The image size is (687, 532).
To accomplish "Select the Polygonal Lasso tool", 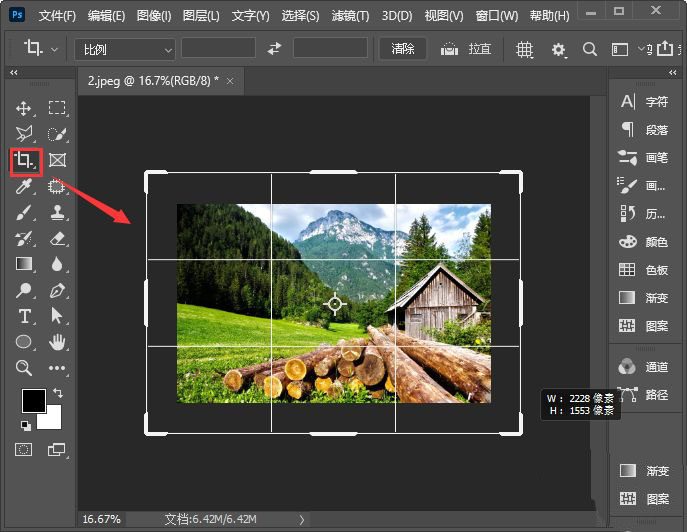I will 24,134.
